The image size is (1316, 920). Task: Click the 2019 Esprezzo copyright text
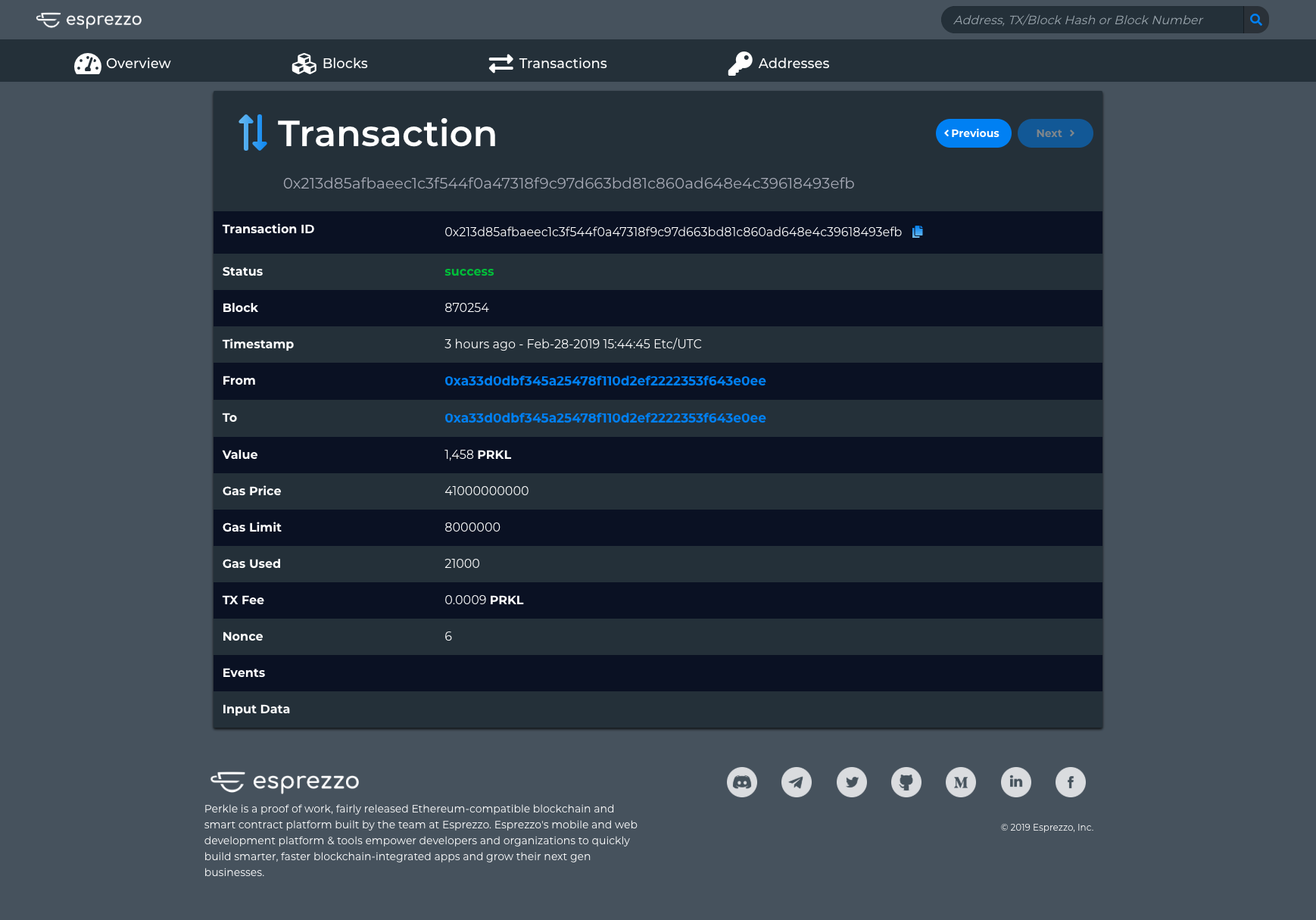tap(1047, 827)
